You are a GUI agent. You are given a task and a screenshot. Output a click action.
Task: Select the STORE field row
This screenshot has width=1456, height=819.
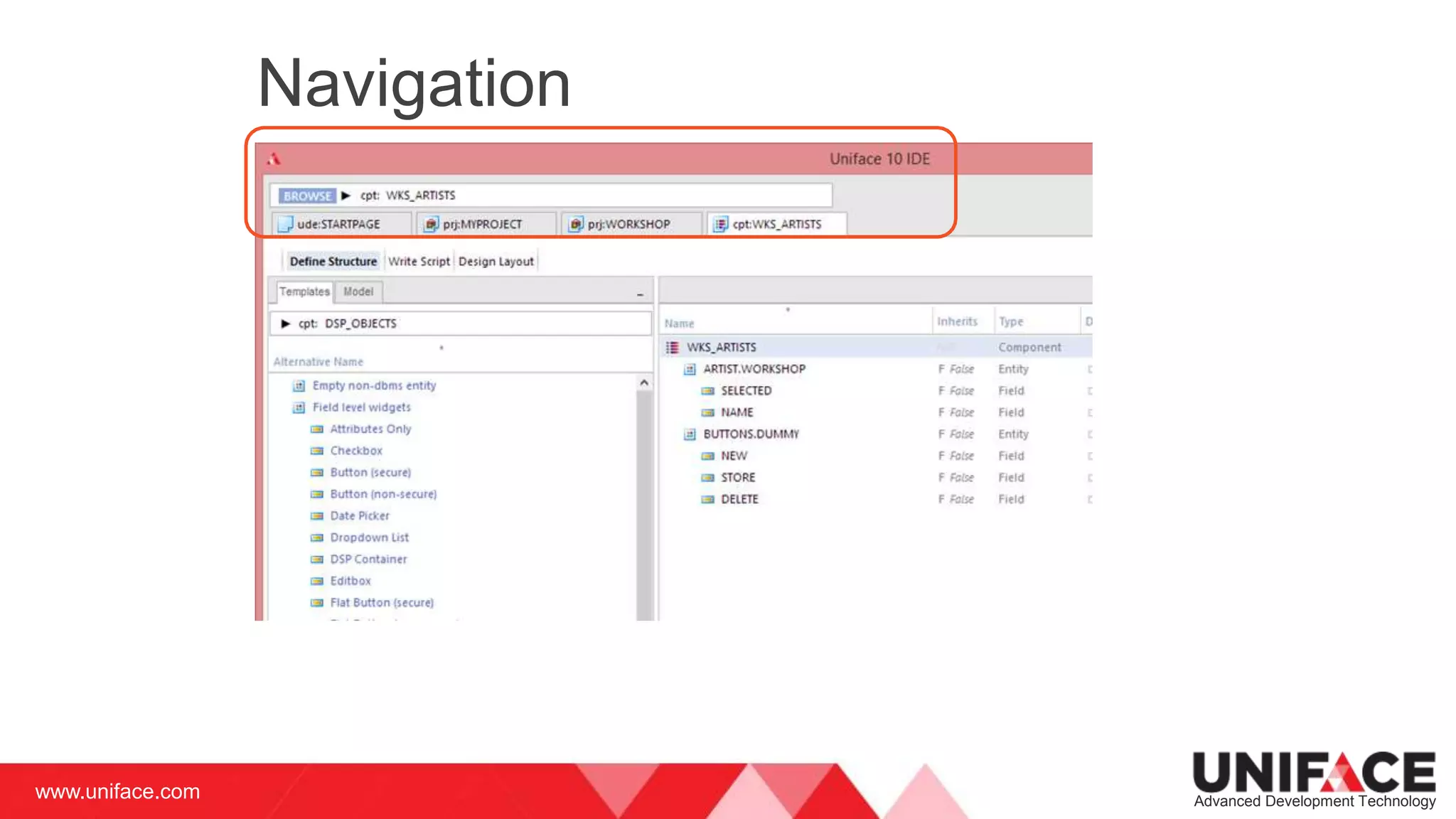coord(876,477)
